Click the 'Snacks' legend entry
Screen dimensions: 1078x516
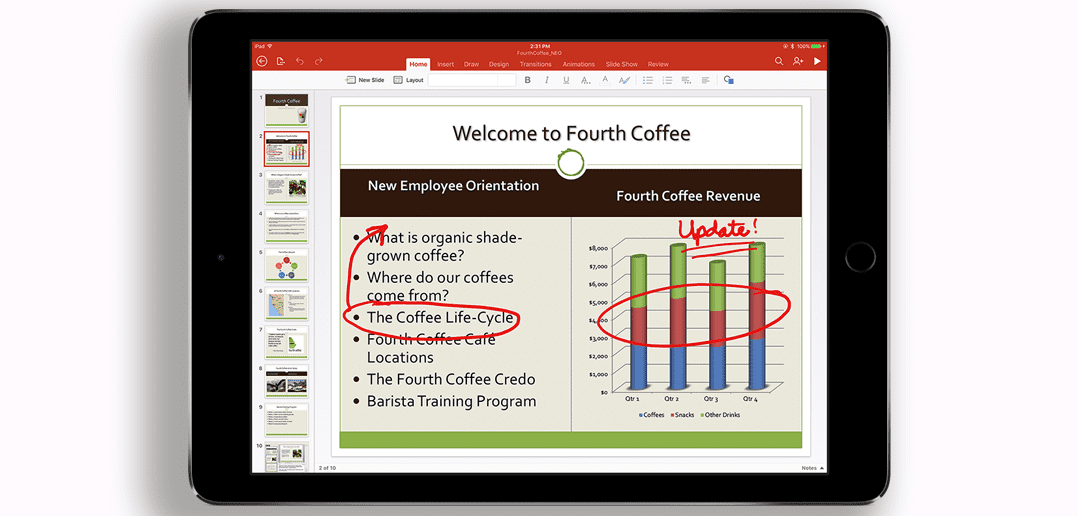tap(682, 415)
